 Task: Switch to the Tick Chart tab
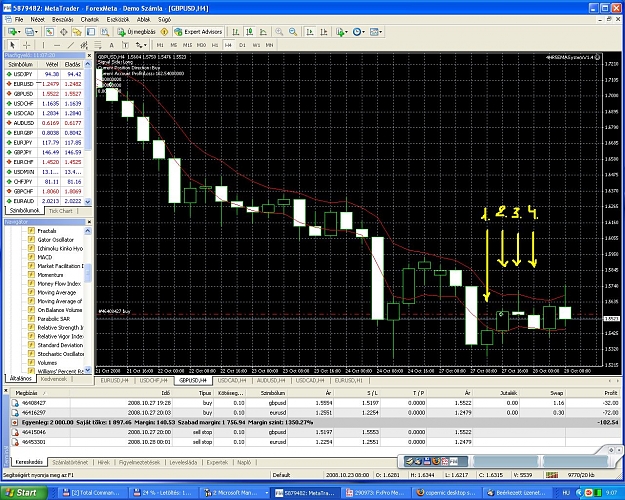tap(61, 211)
